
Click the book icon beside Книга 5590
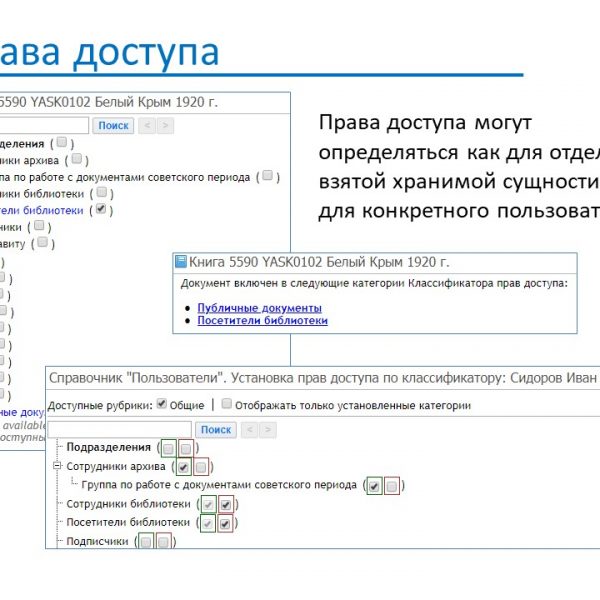[x=181, y=262]
